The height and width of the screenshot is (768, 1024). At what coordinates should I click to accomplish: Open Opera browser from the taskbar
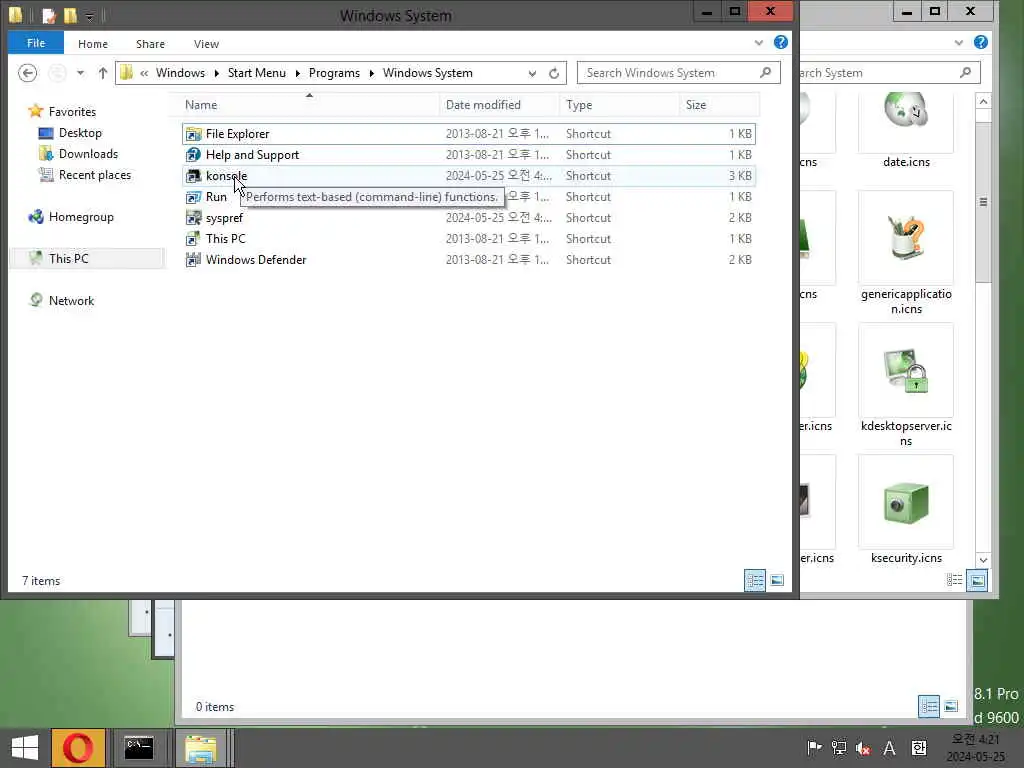pos(78,748)
